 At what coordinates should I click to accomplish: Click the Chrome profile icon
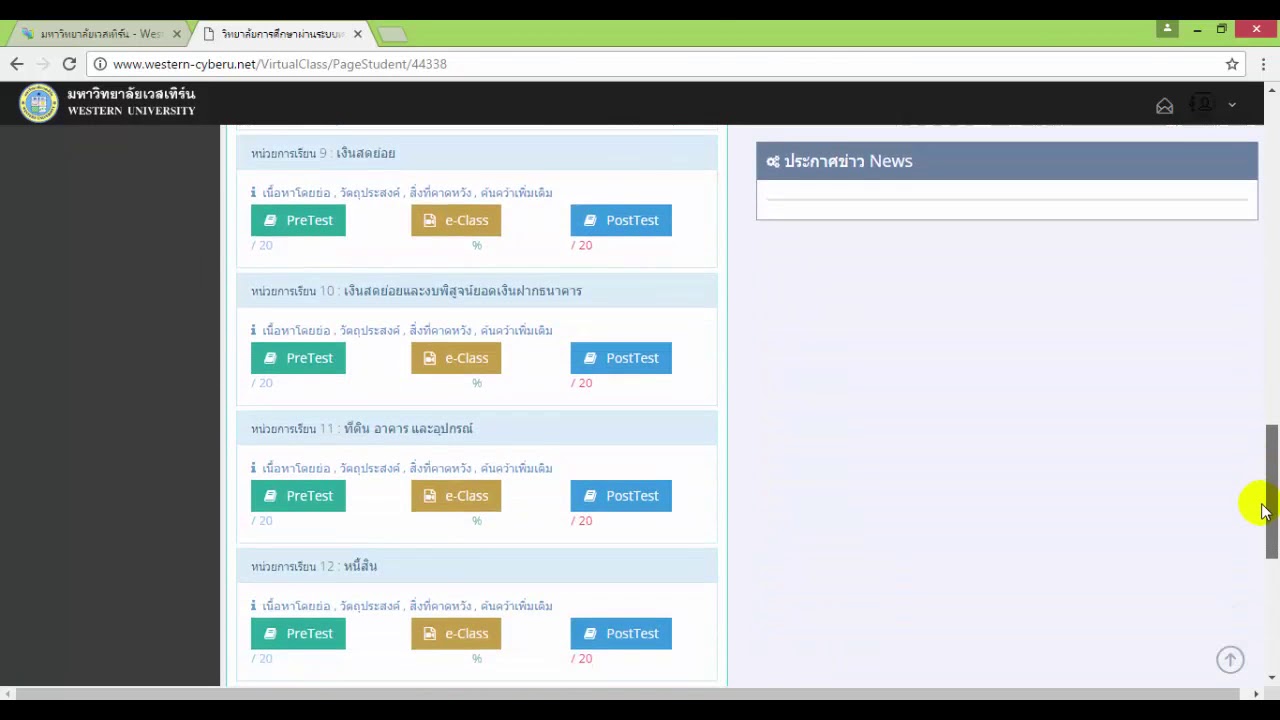coord(1167,29)
